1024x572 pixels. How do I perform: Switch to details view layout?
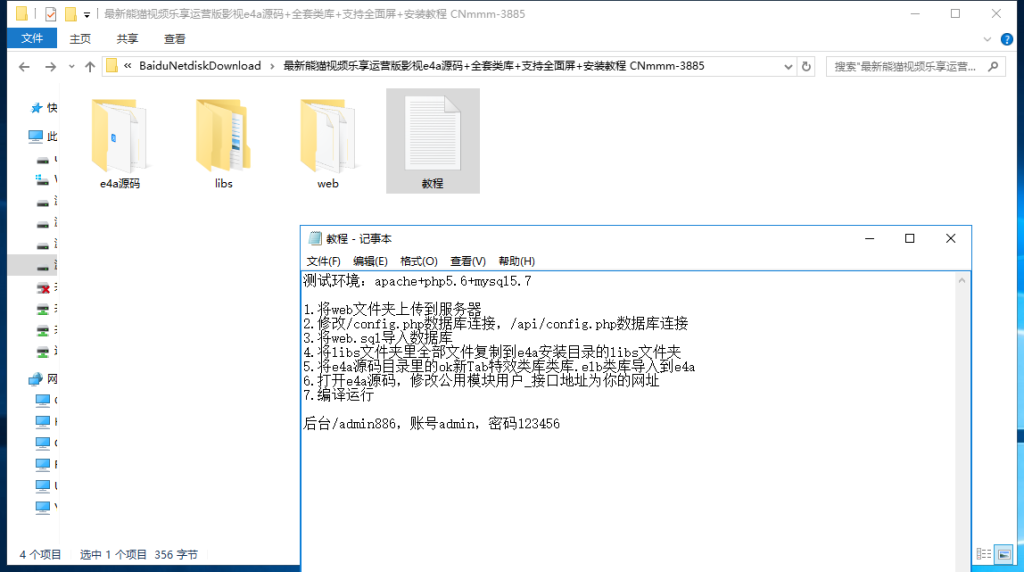[x=984, y=554]
